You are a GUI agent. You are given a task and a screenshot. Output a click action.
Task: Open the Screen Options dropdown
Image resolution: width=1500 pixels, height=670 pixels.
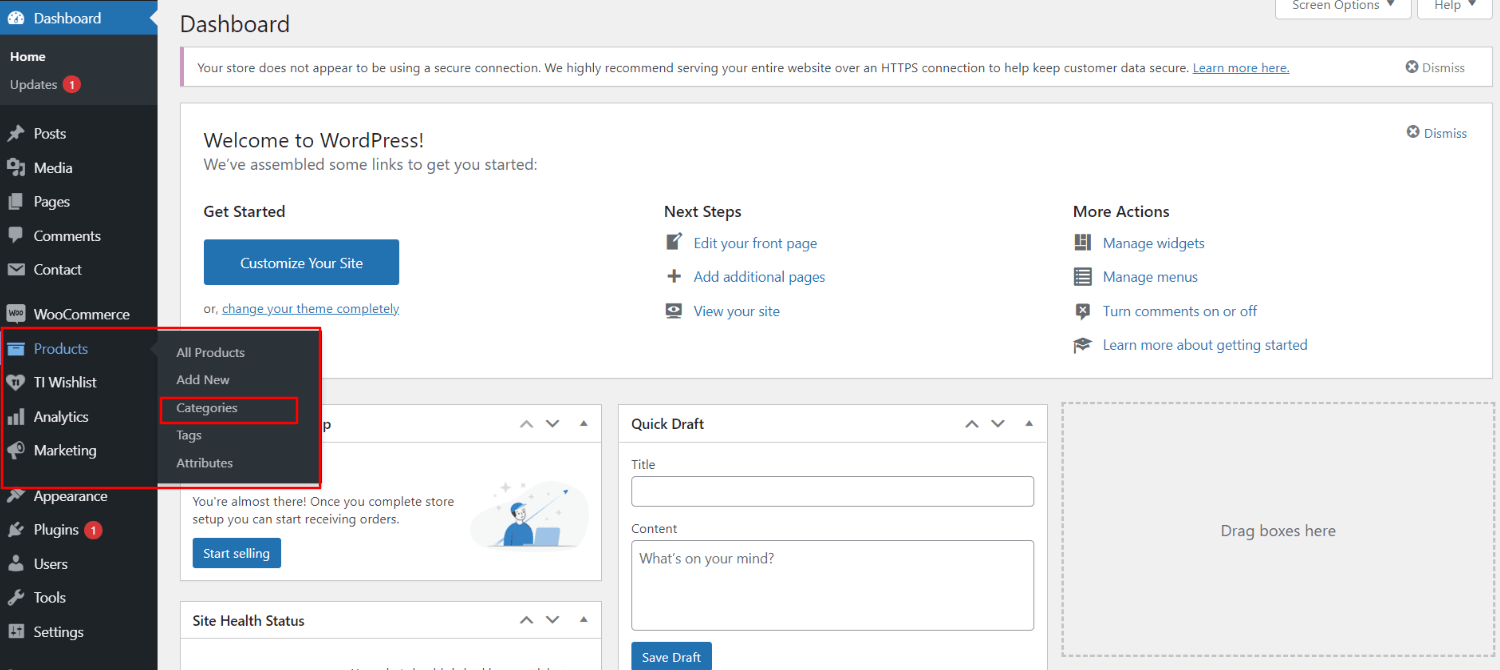(x=1342, y=7)
